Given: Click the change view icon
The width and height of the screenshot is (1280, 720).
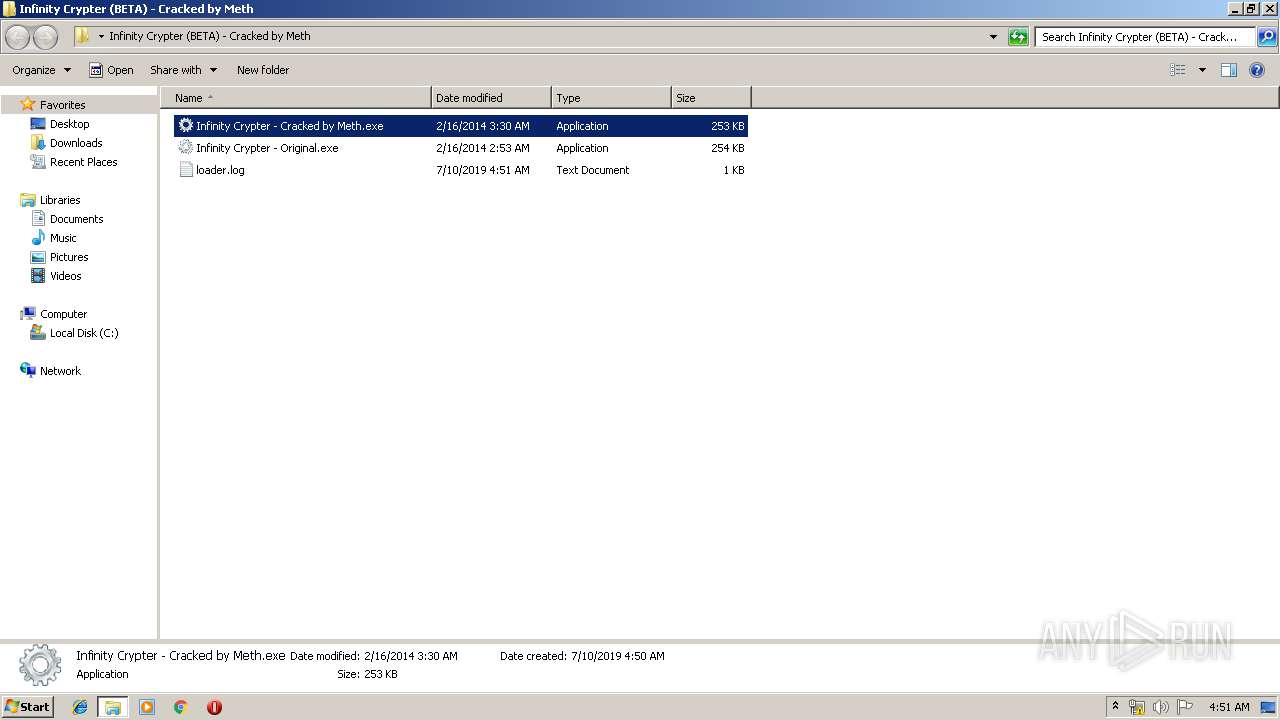Looking at the screenshot, I should (x=1178, y=70).
